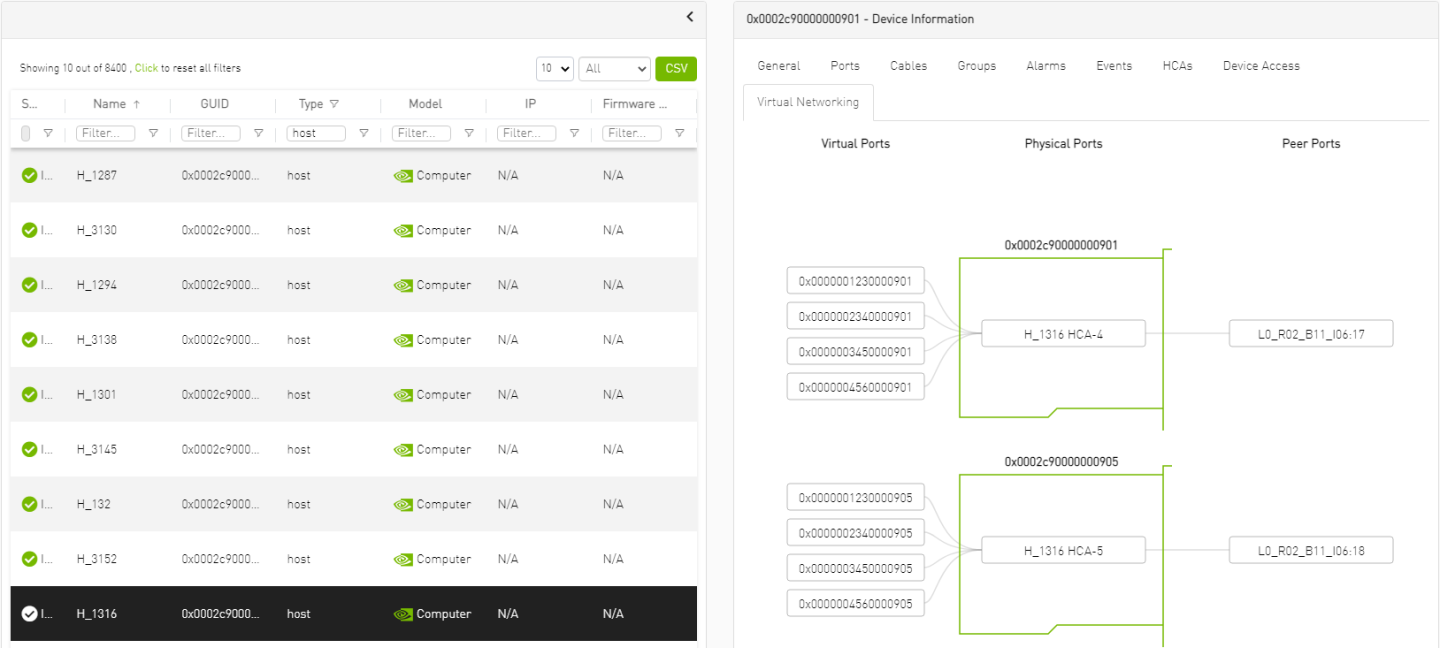The height and width of the screenshot is (648, 1440).
Task: Select virtual port 0x0000001230000901 in the diagram
Action: click(855, 280)
